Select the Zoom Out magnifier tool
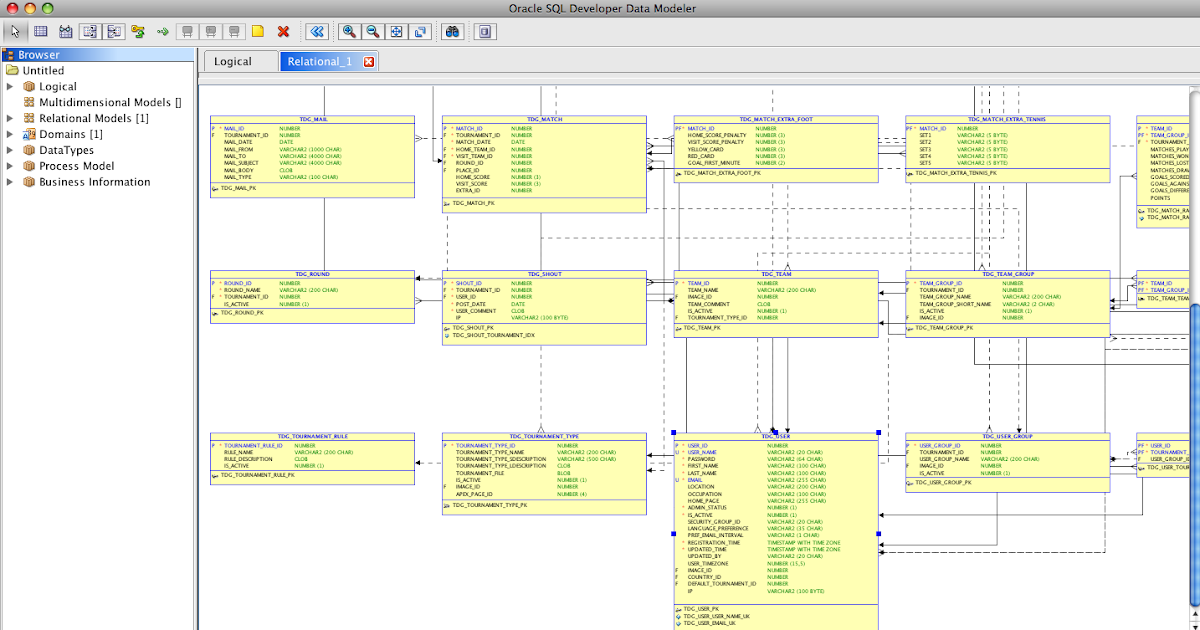1200x630 pixels. point(370,31)
